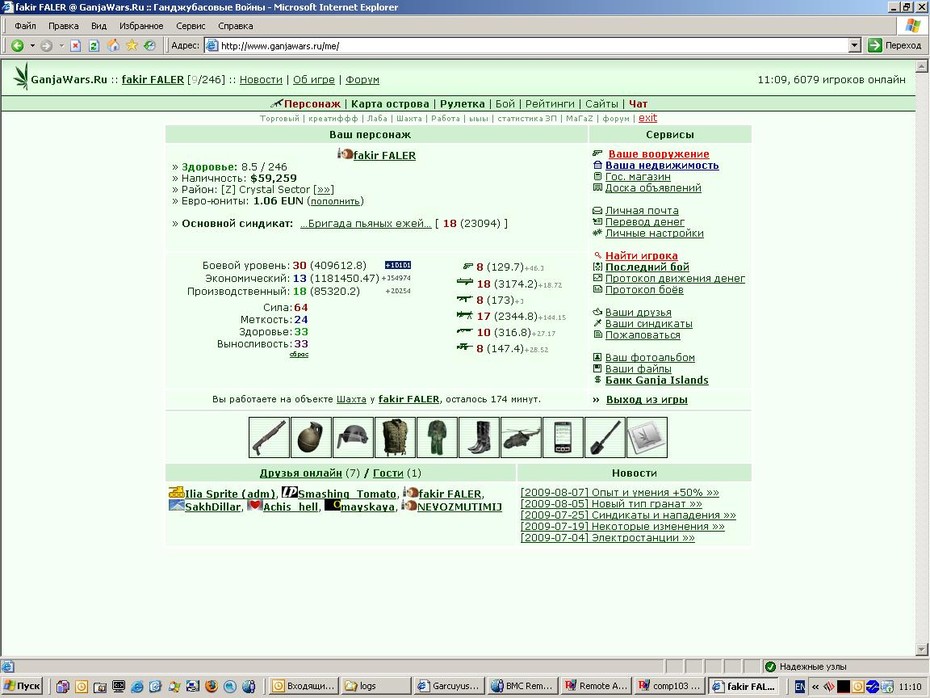Click the green camouflage suit icon
Image resolution: width=930 pixels, height=698 pixels.
pos(437,438)
